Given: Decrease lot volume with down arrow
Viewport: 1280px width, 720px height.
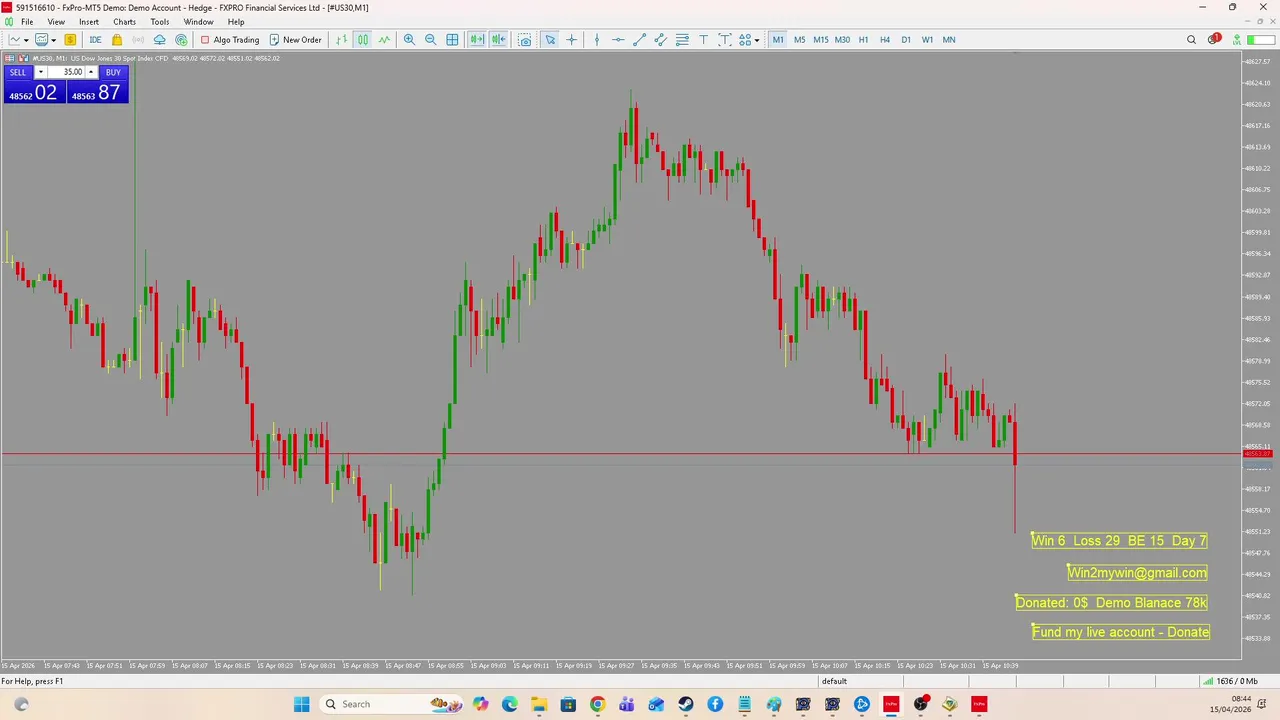Looking at the screenshot, I should point(40,72).
